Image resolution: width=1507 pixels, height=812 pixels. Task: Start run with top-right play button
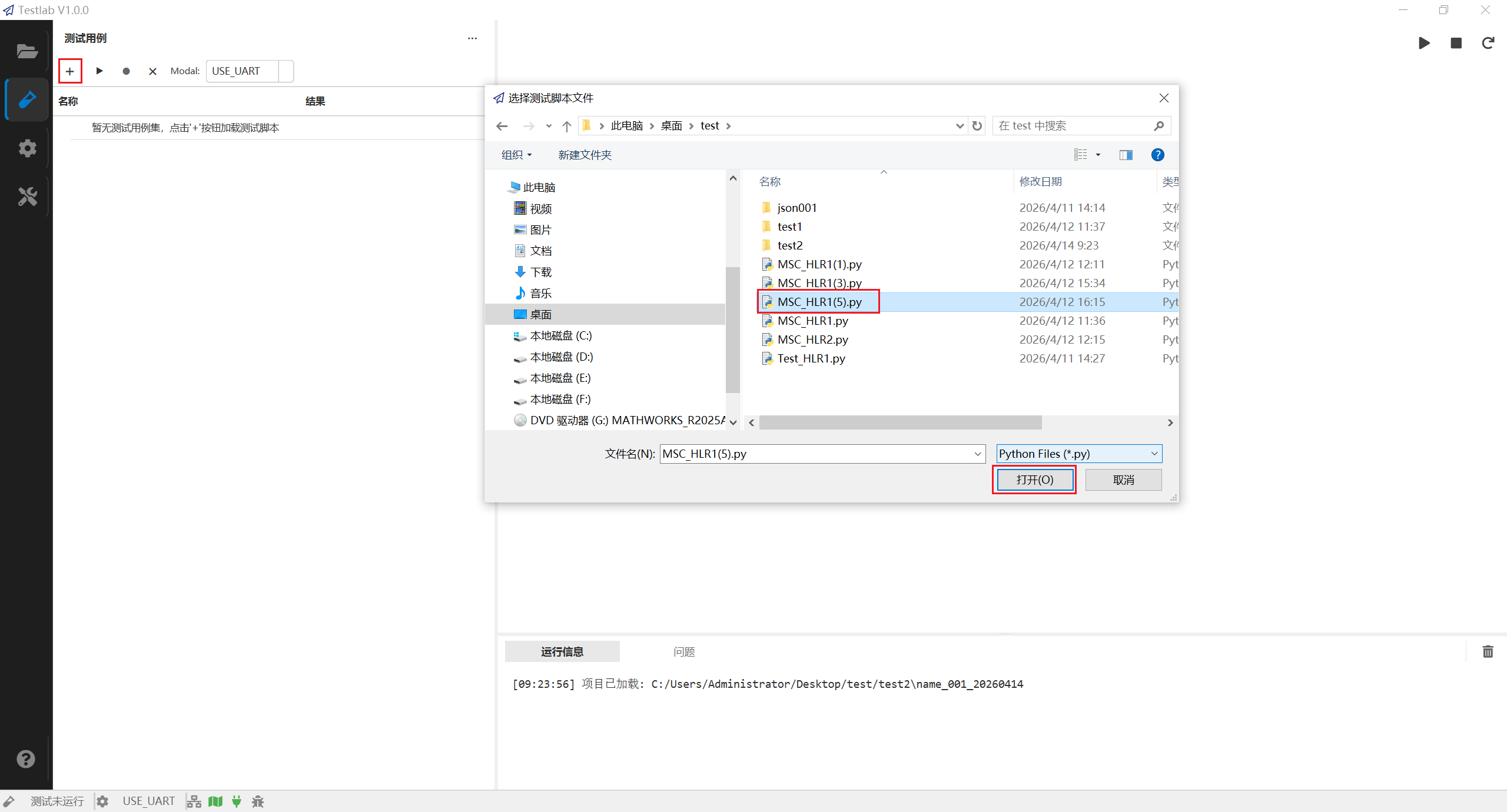click(1424, 43)
